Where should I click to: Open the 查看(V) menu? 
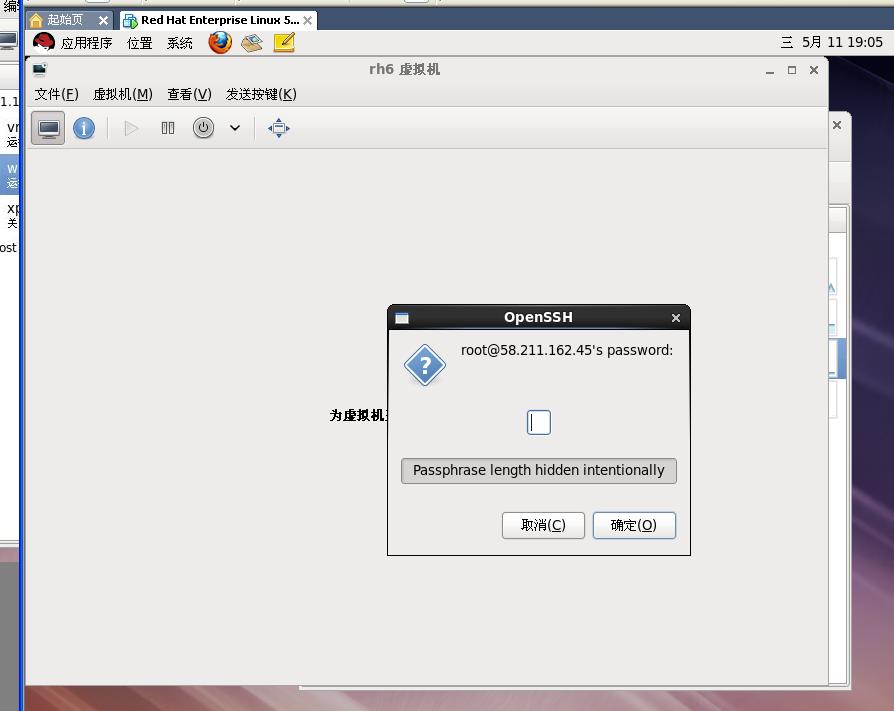(189, 94)
